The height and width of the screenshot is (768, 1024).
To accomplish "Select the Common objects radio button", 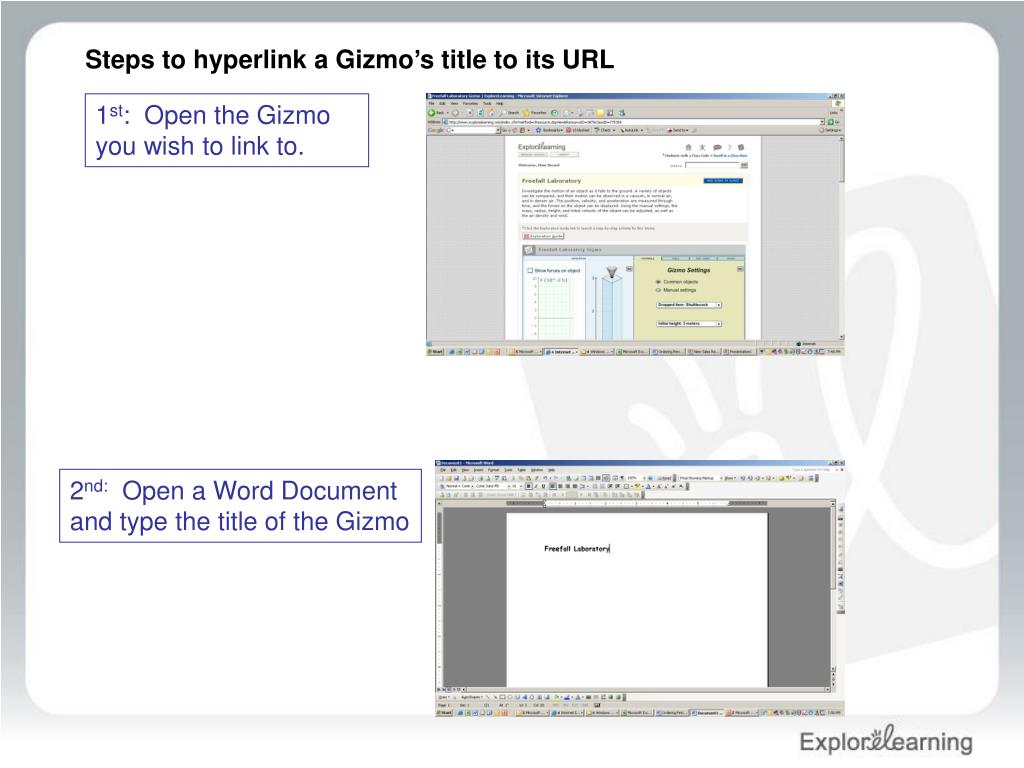I will click(658, 281).
